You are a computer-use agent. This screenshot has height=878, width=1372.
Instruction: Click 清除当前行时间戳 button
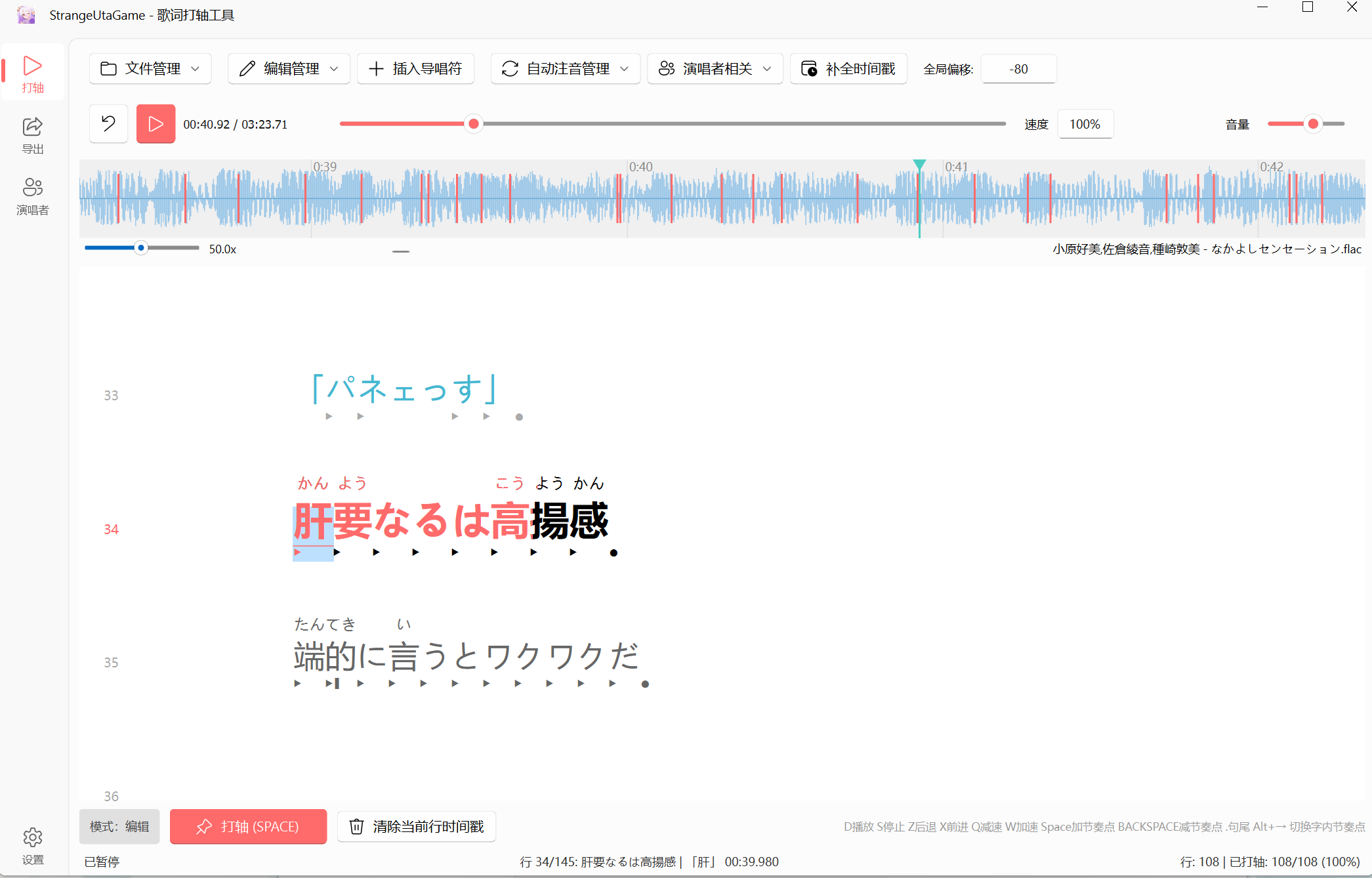[x=417, y=826]
